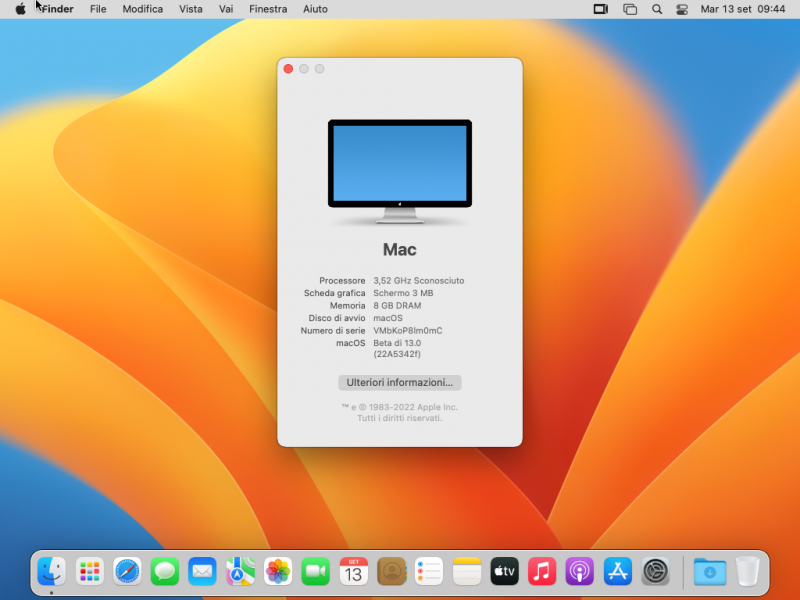800x600 pixels.
Task: Open the App Store
Action: pos(617,572)
